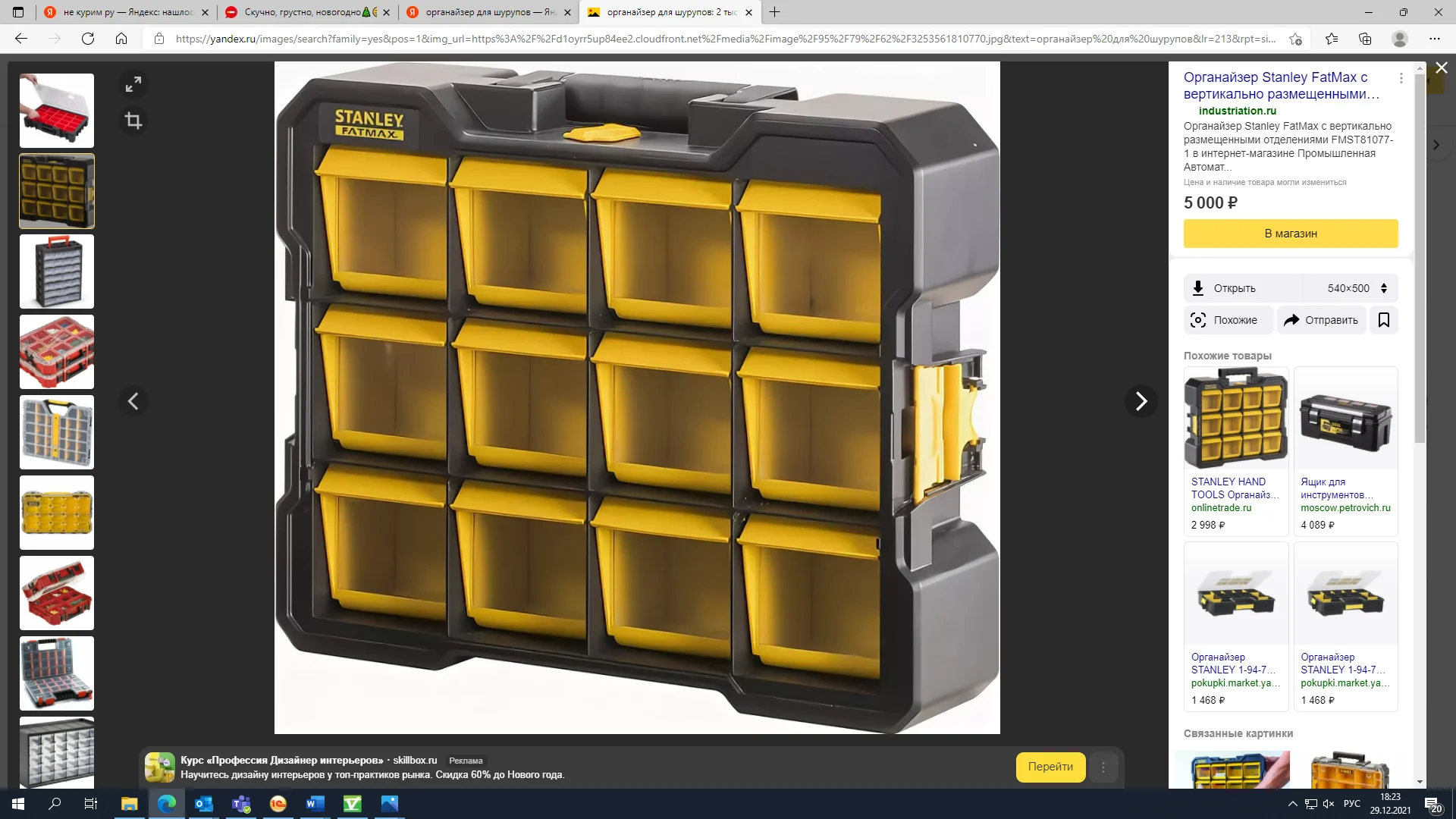Save image to collection bookmark icon
This screenshot has height=819, width=1456.
(x=1383, y=320)
